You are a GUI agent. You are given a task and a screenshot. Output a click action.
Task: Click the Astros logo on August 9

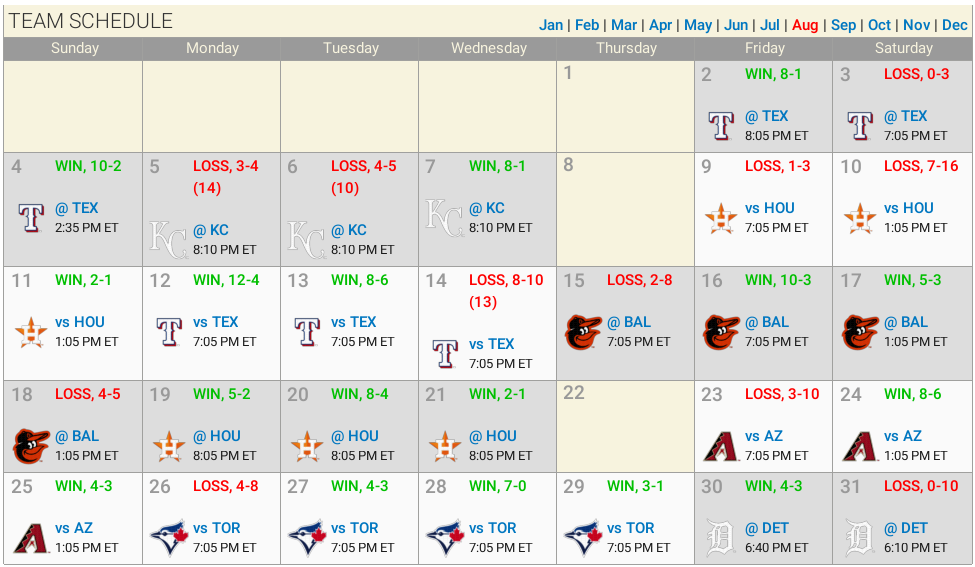click(721, 217)
